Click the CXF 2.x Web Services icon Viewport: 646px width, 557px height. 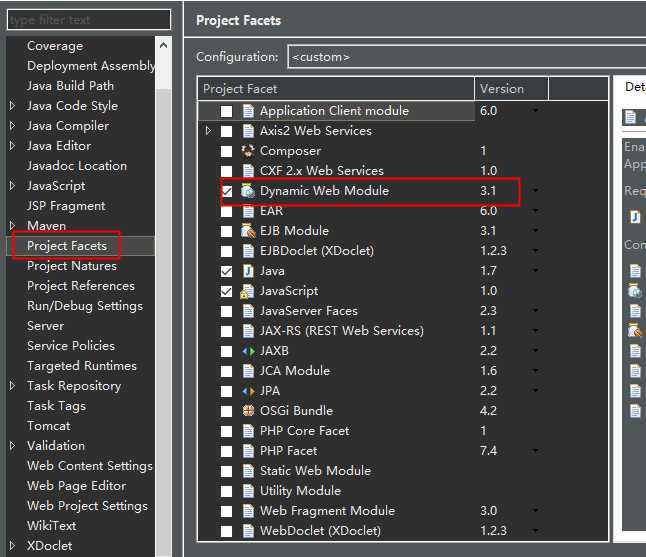click(248, 171)
